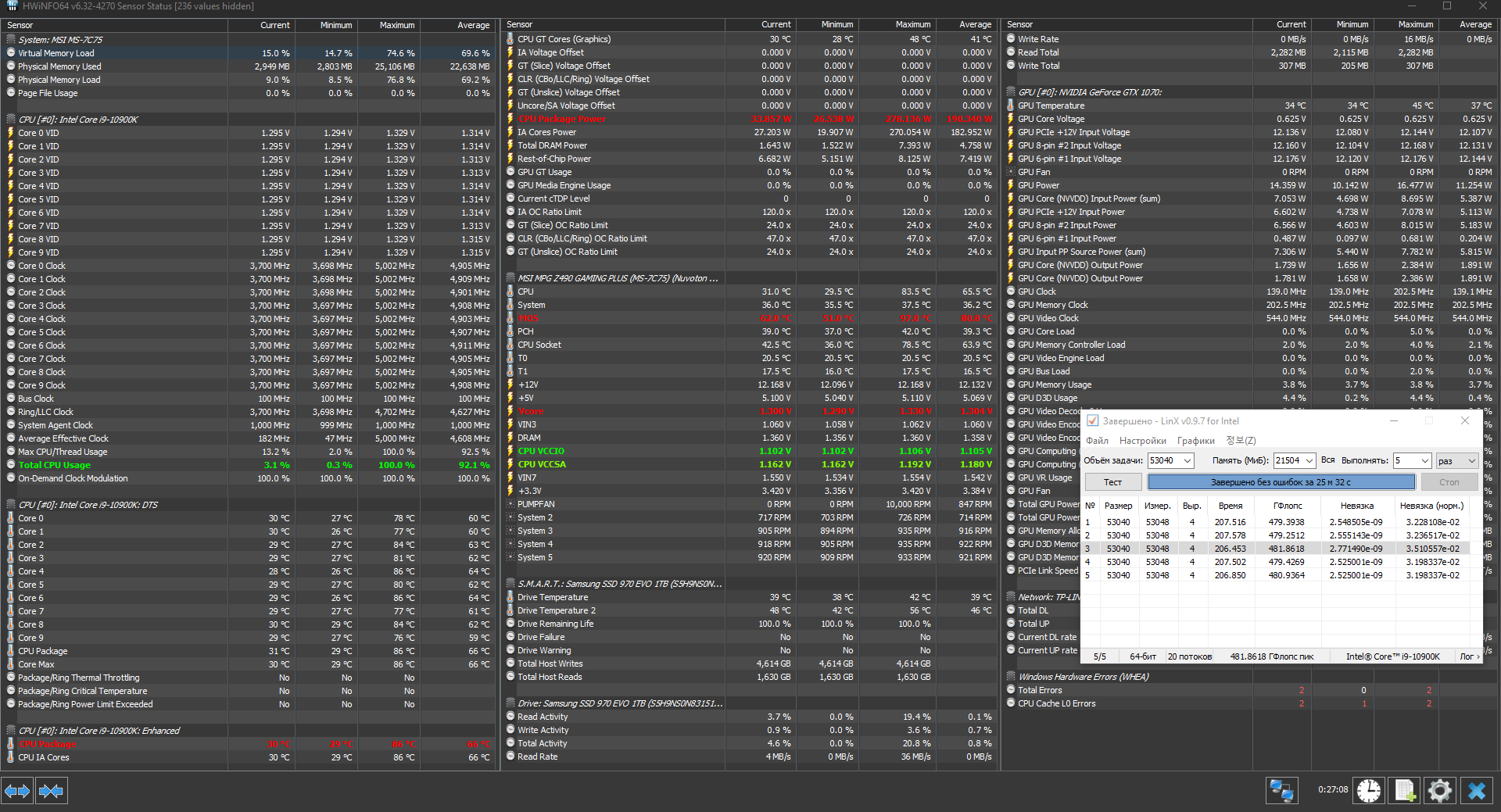
Task: Click the expand layout arrows icon
Action: [x=17, y=791]
